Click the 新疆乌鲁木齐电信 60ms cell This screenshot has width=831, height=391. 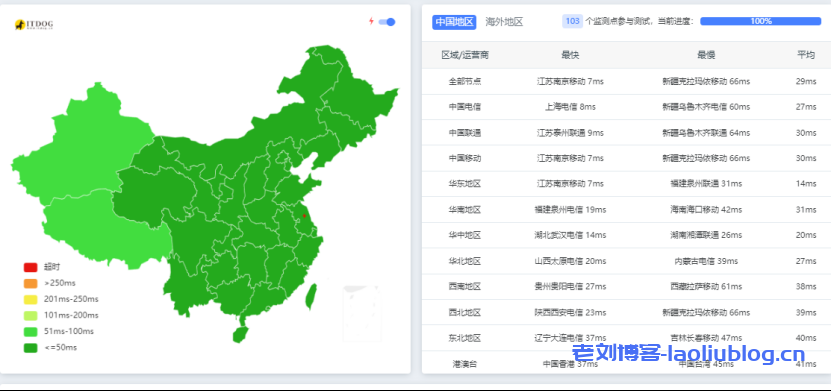(706, 107)
